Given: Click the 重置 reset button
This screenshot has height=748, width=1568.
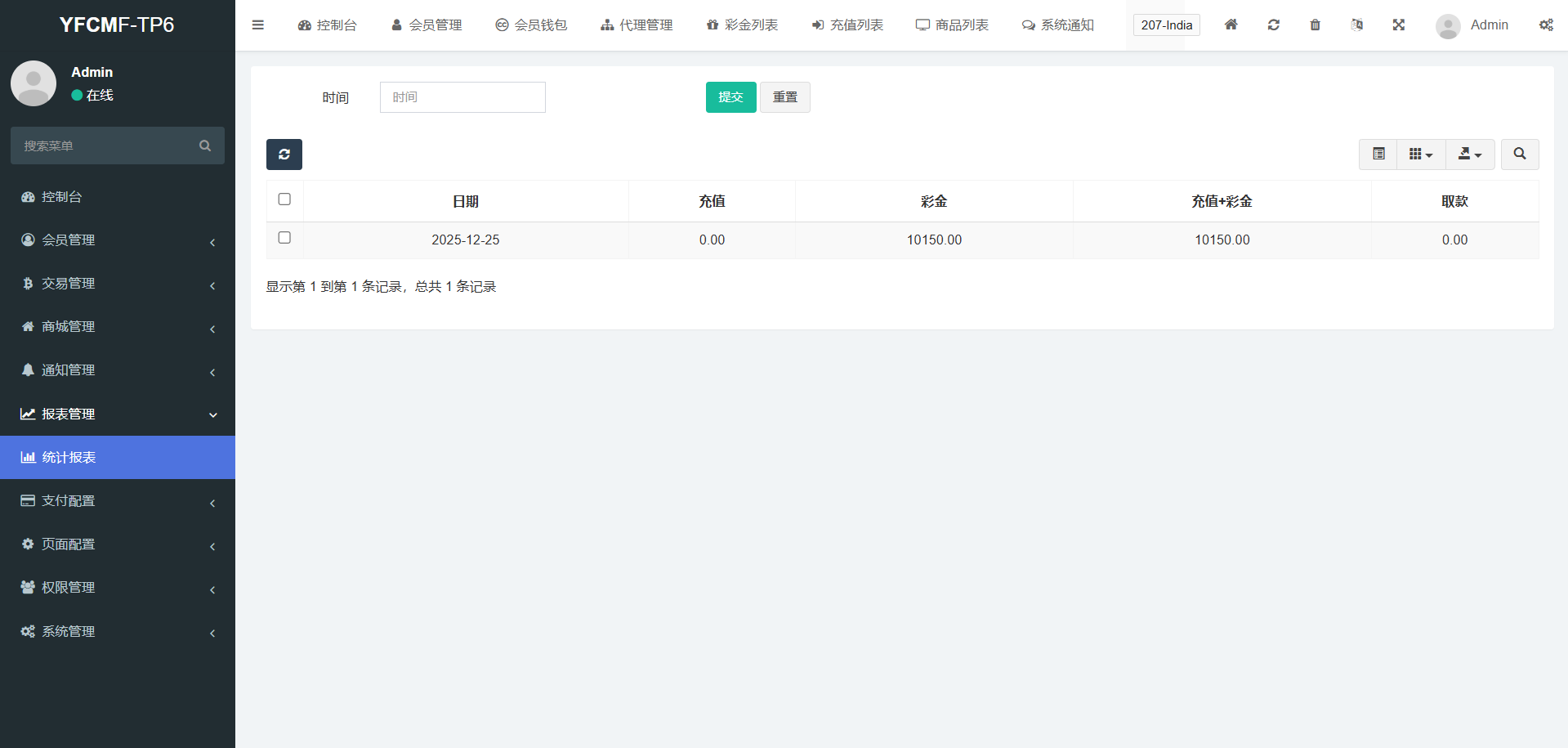Looking at the screenshot, I should click(784, 97).
